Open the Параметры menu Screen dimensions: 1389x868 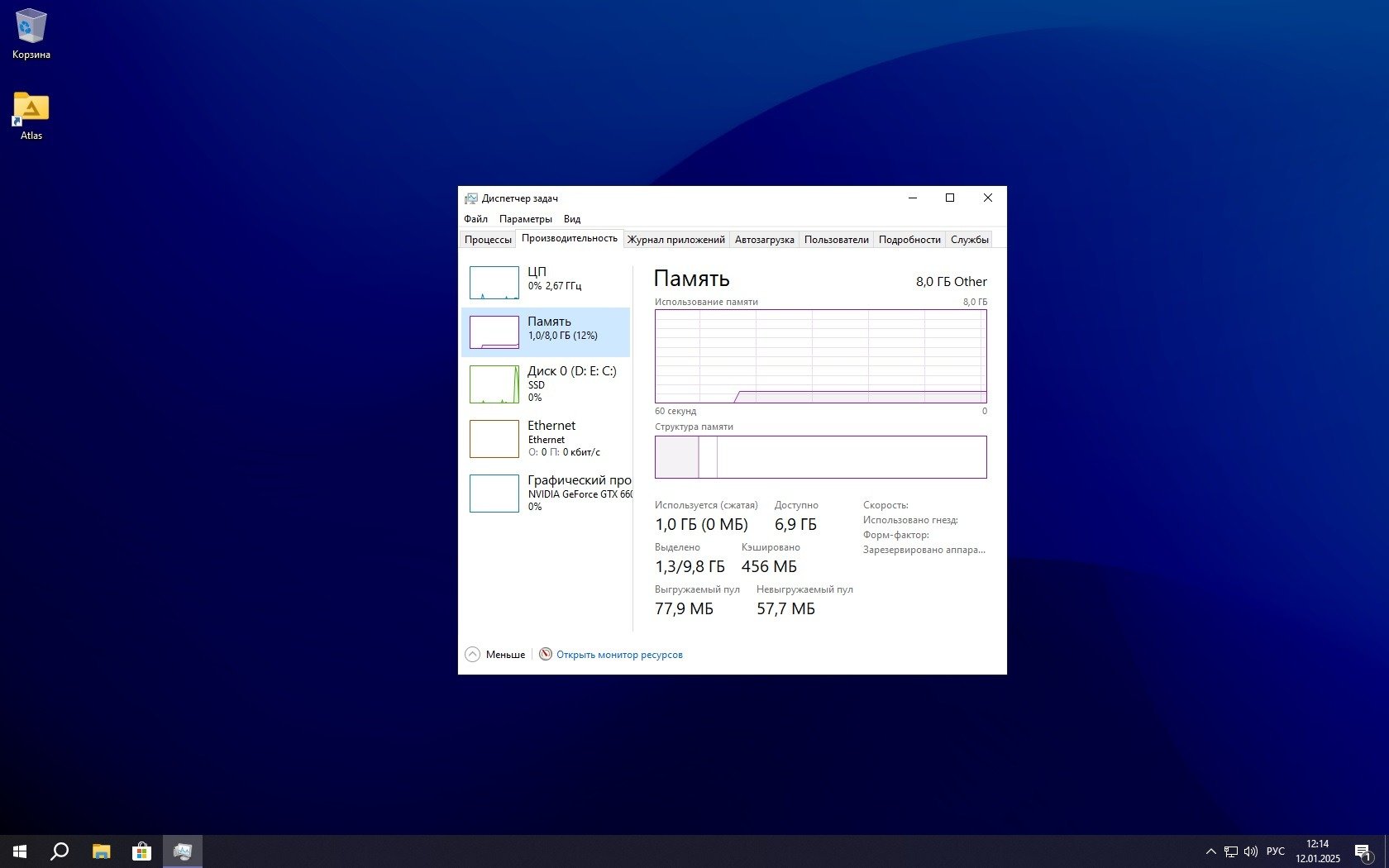525,219
